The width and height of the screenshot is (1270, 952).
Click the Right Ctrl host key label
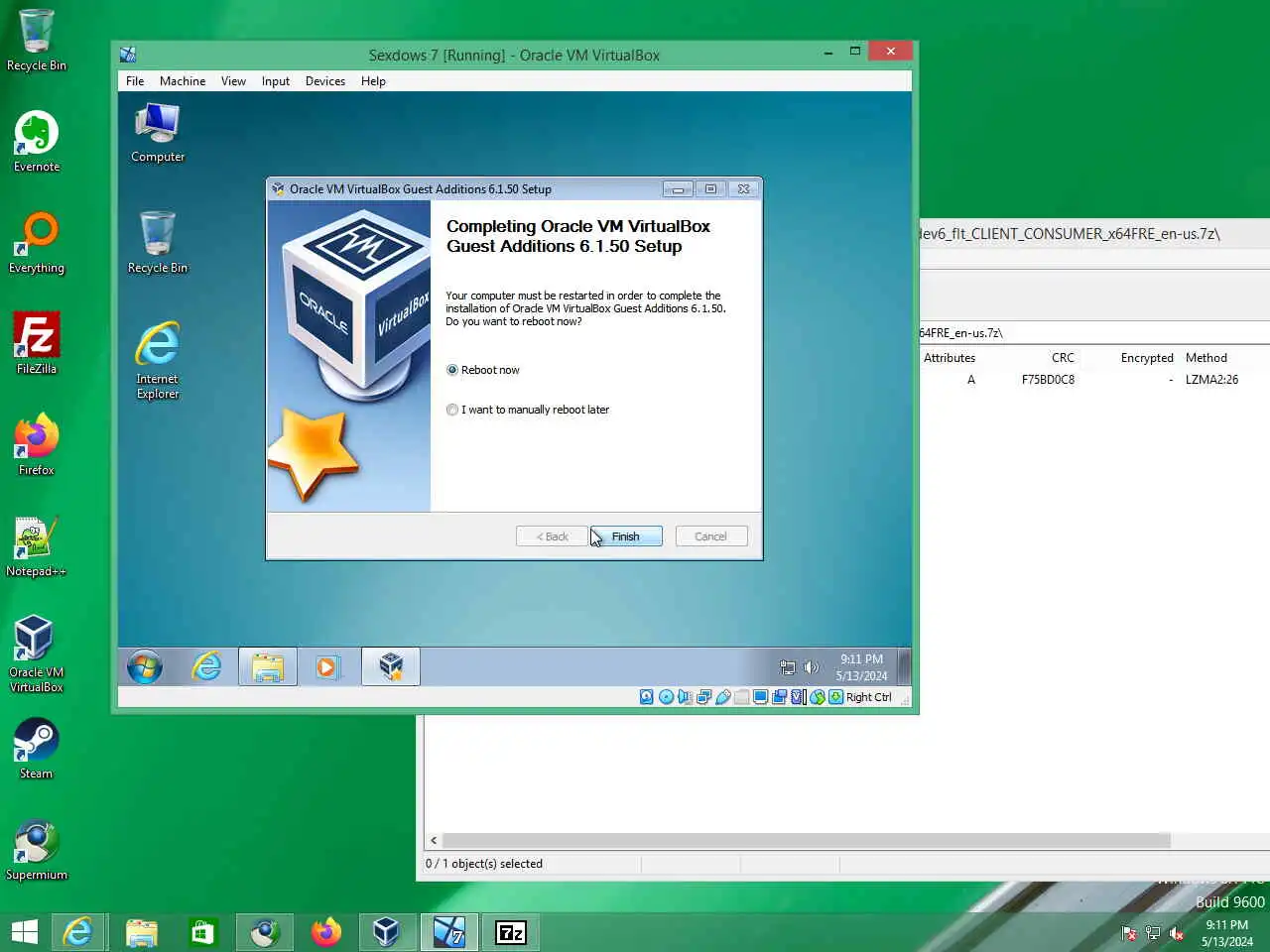pos(869,697)
